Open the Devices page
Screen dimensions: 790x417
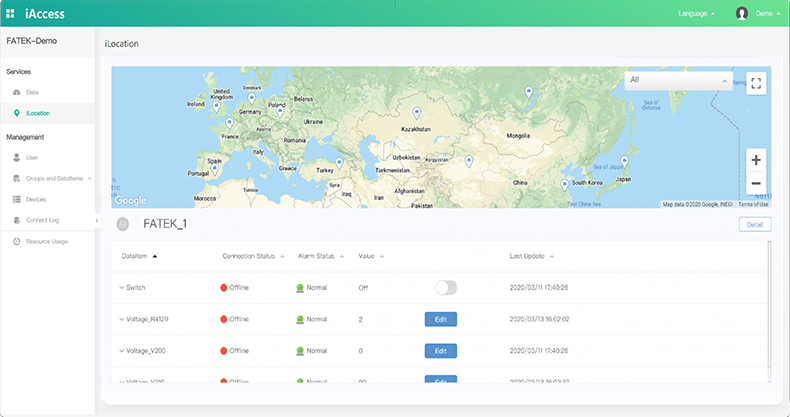pos(36,199)
